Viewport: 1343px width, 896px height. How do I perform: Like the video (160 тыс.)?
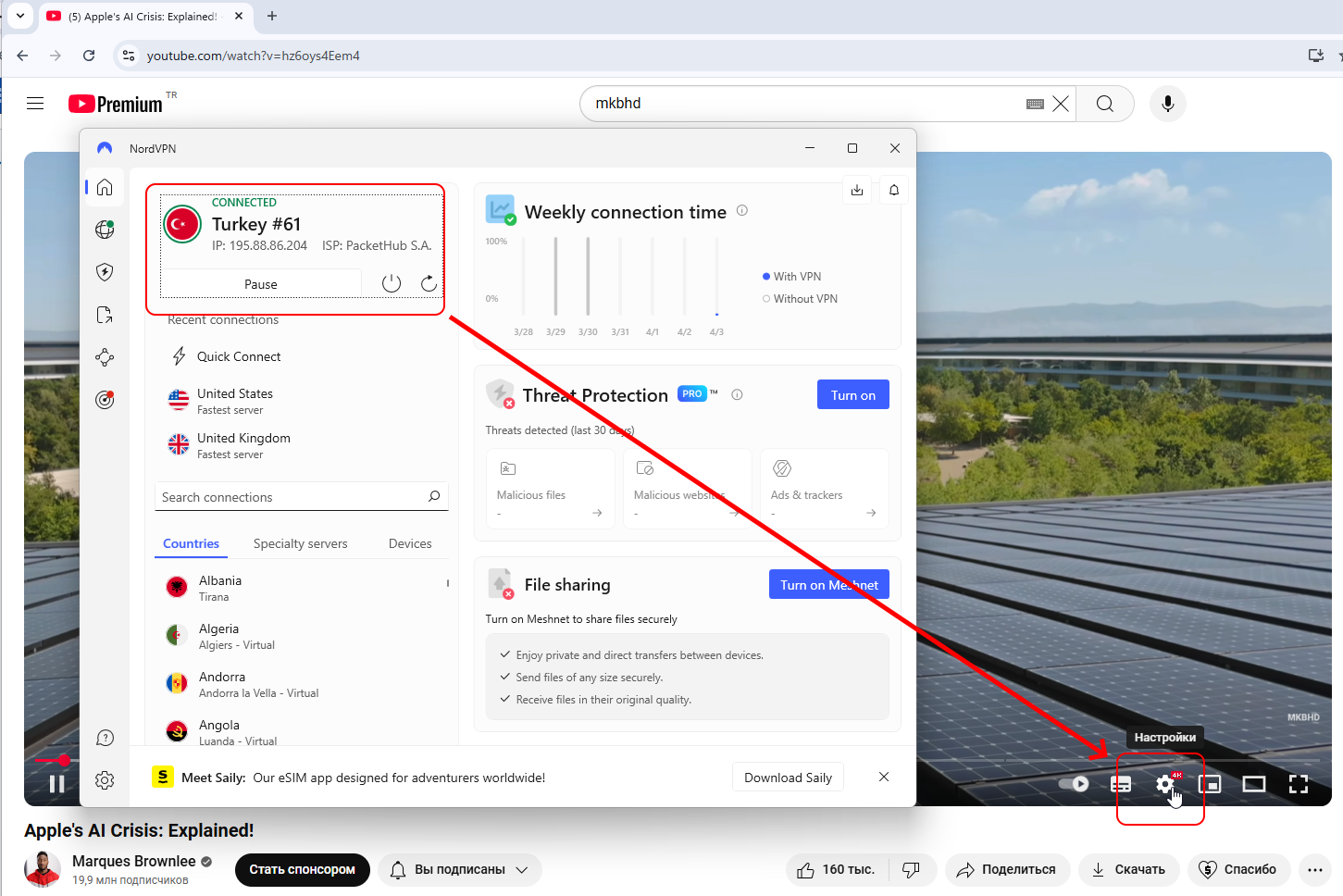click(x=838, y=869)
